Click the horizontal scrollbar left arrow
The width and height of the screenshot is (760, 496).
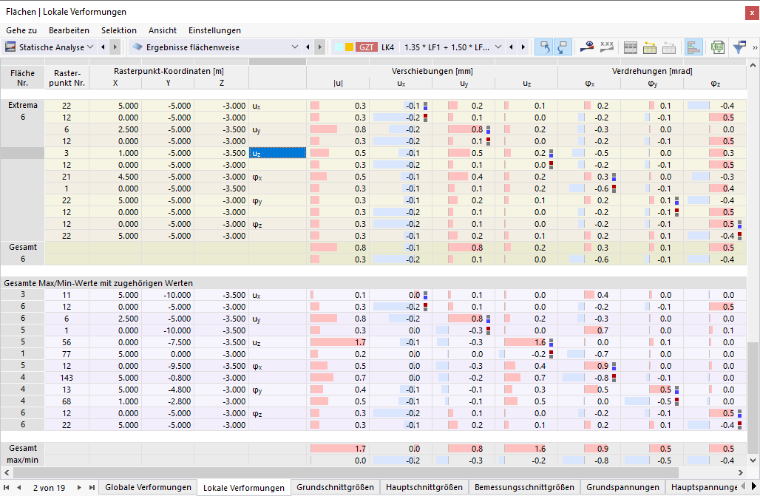6,472
